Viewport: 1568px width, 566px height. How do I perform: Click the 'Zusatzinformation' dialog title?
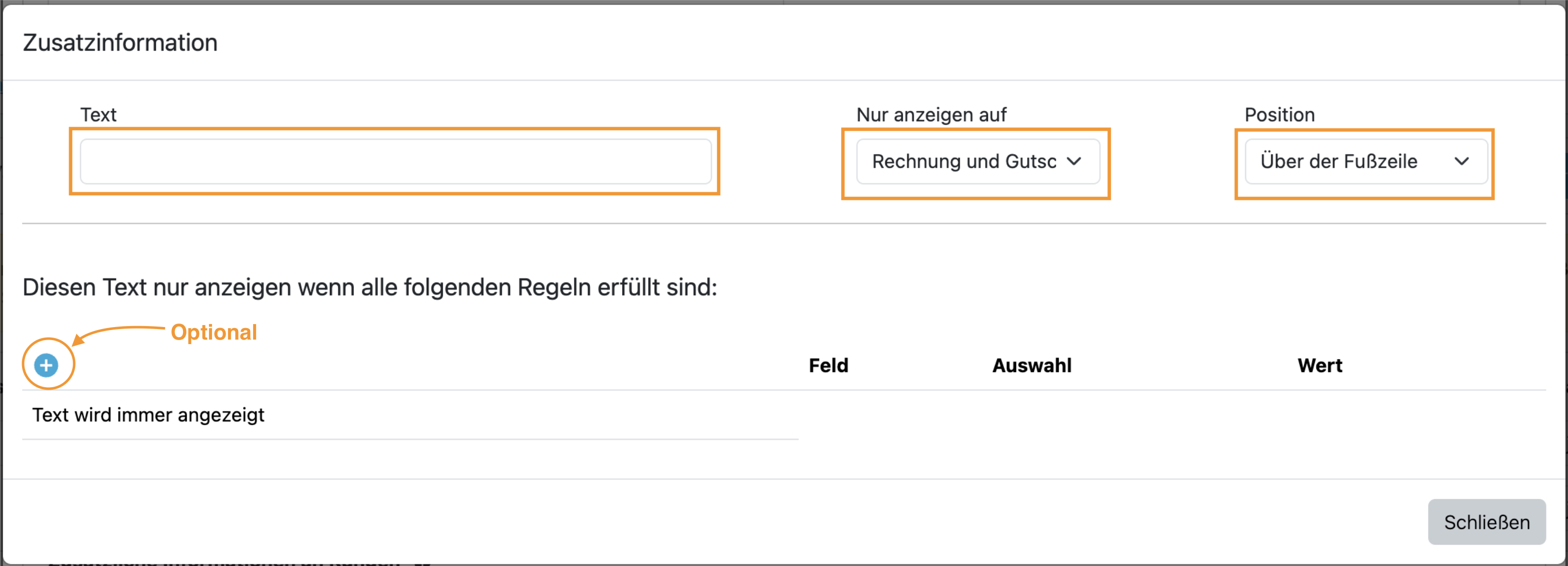(120, 43)
